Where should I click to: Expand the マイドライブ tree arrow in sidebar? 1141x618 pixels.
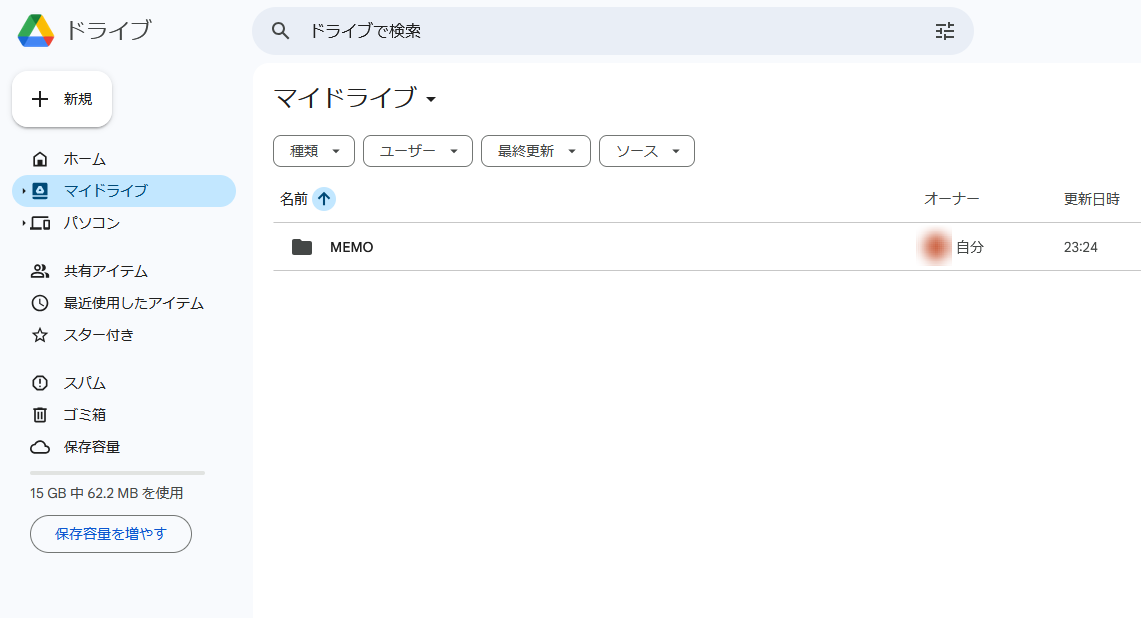point(23,191)
